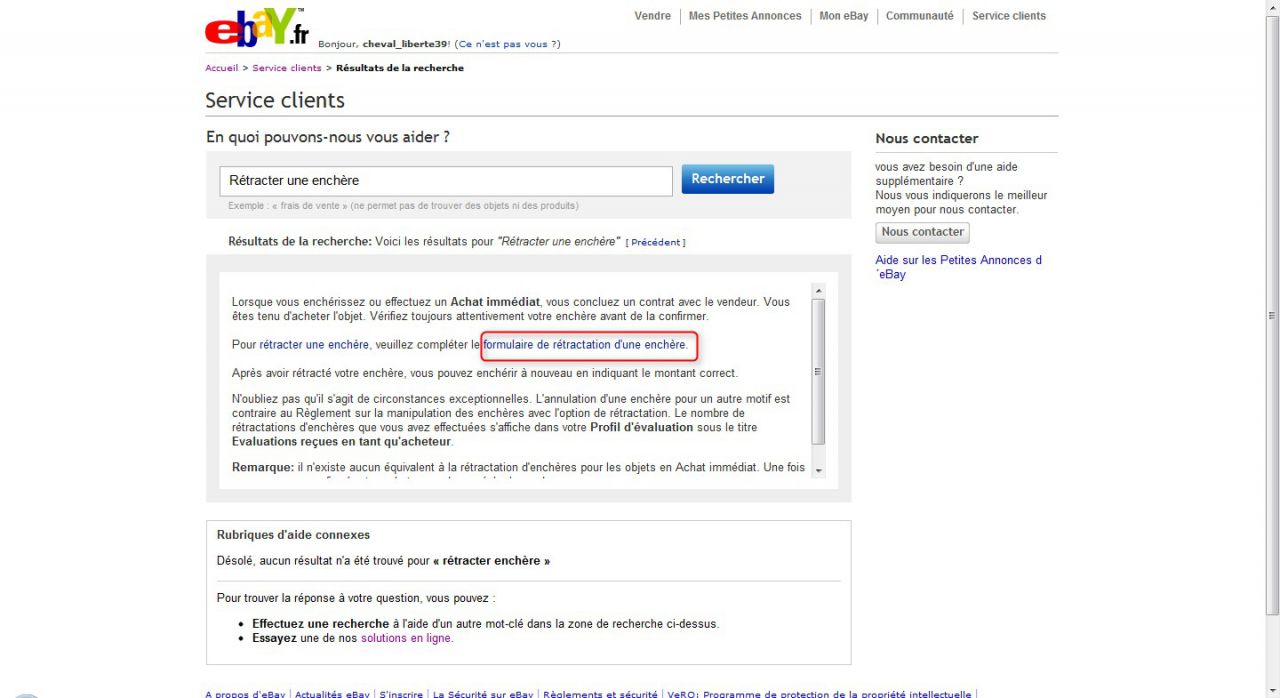Click the eBay.fr logo
Screen dimensions: 1280x698
(256, 28)
